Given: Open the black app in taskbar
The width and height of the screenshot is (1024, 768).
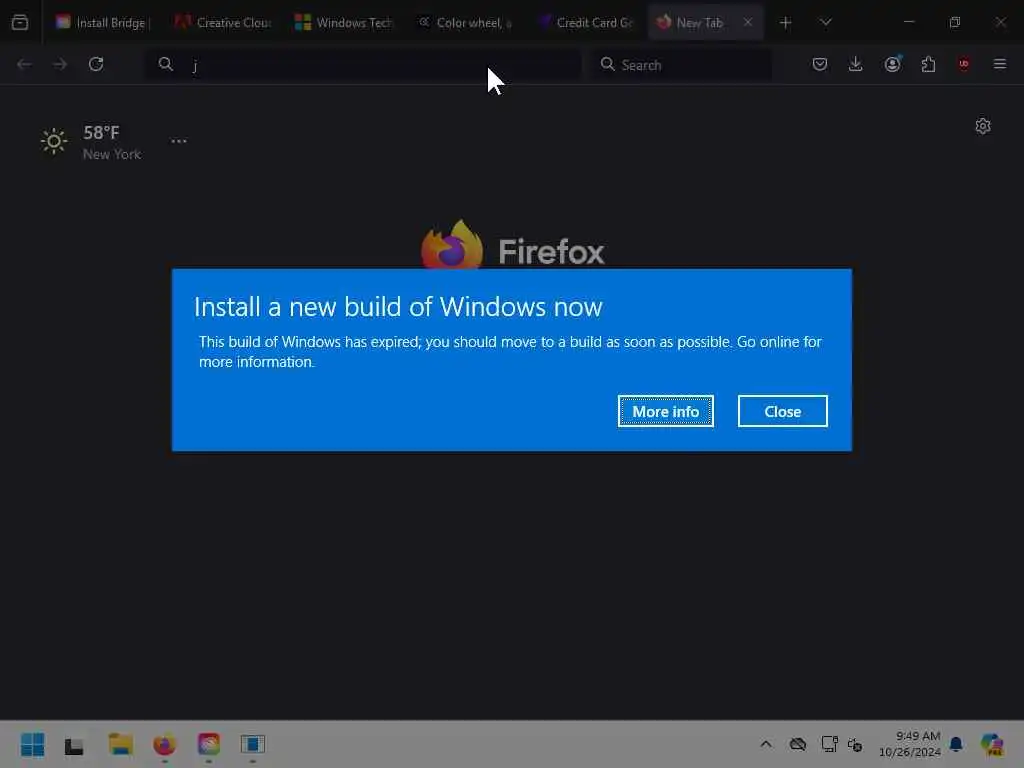Looking at the screenshot, I should 74,746.
